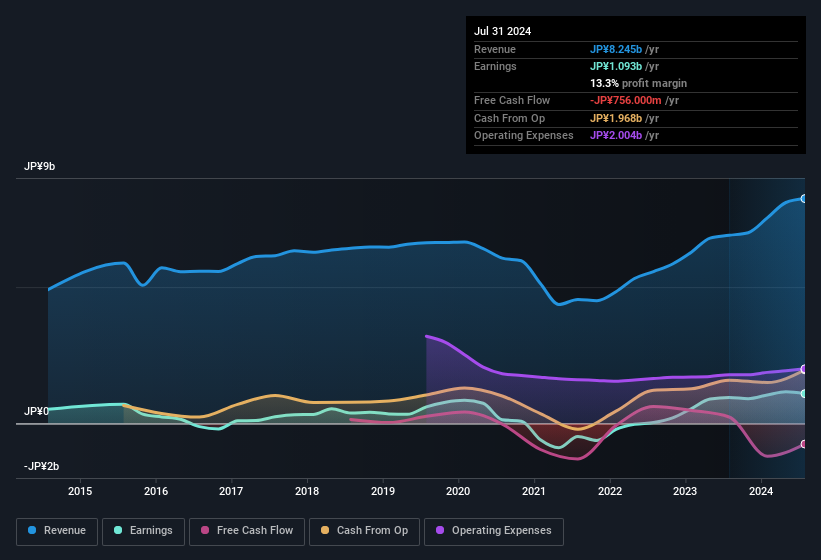Screen dimensions: 821x560
Task: Click the 13.3% profit margin text
Action: click(638, 83)
